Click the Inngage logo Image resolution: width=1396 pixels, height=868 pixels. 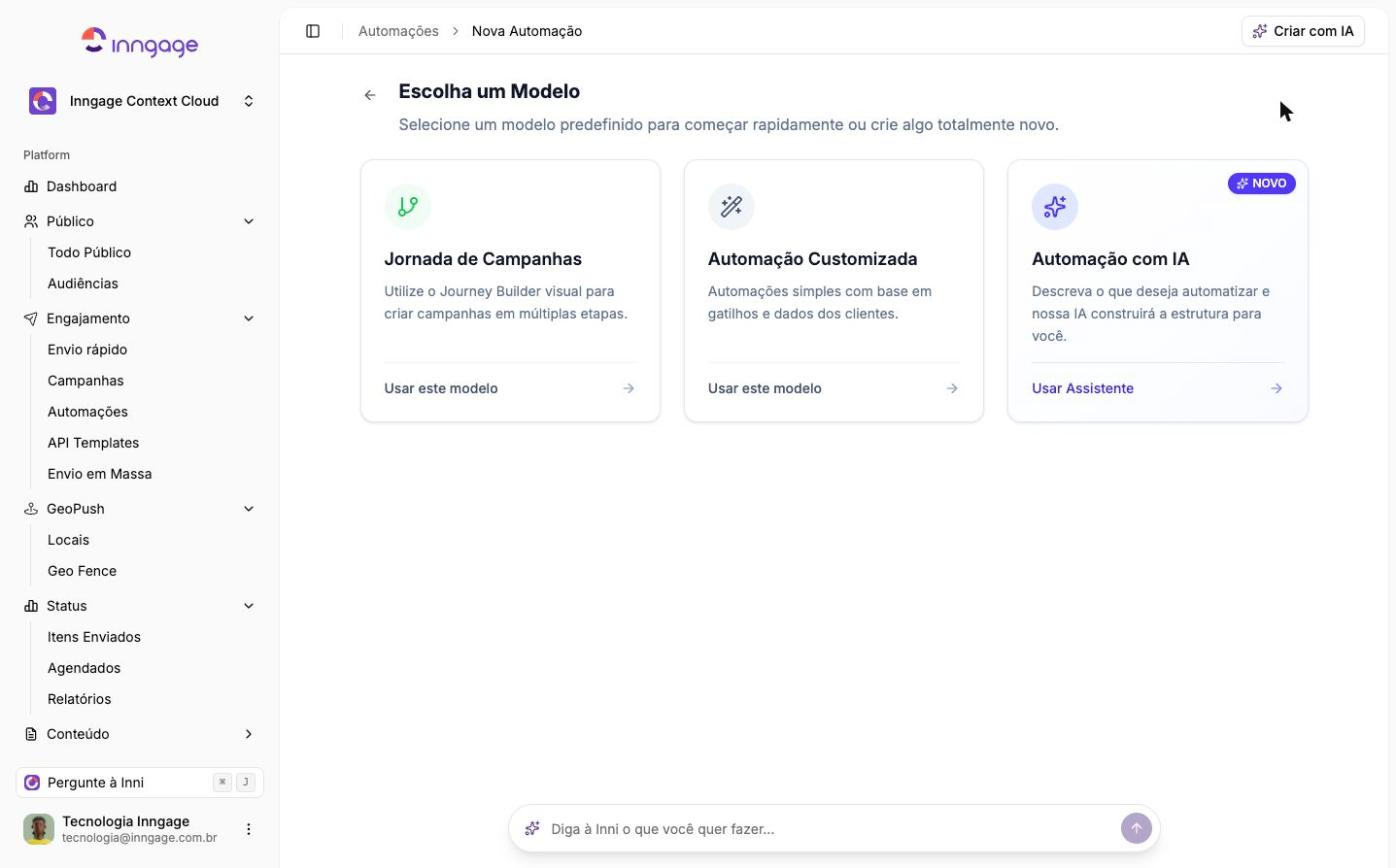click(x=140, y=42)
